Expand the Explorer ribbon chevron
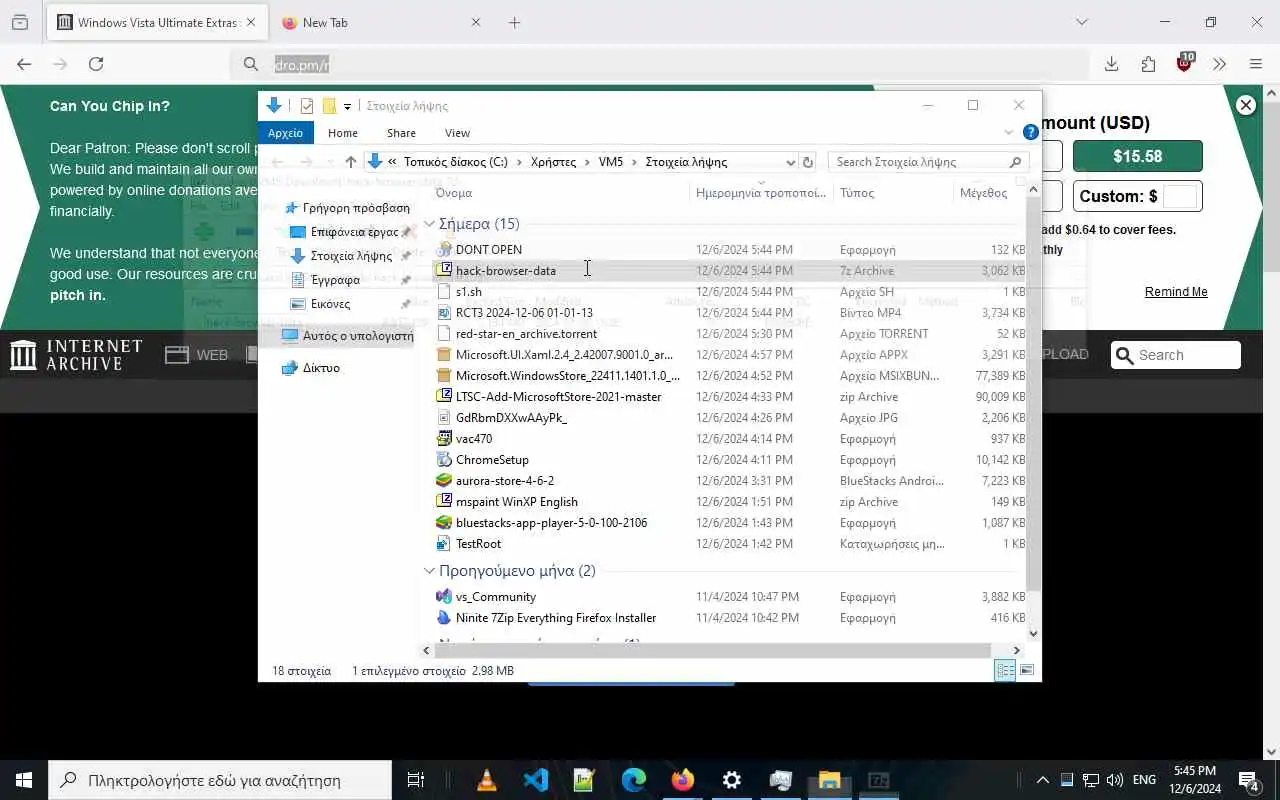The image size is (1280, 800). [x=1008, y=132]
